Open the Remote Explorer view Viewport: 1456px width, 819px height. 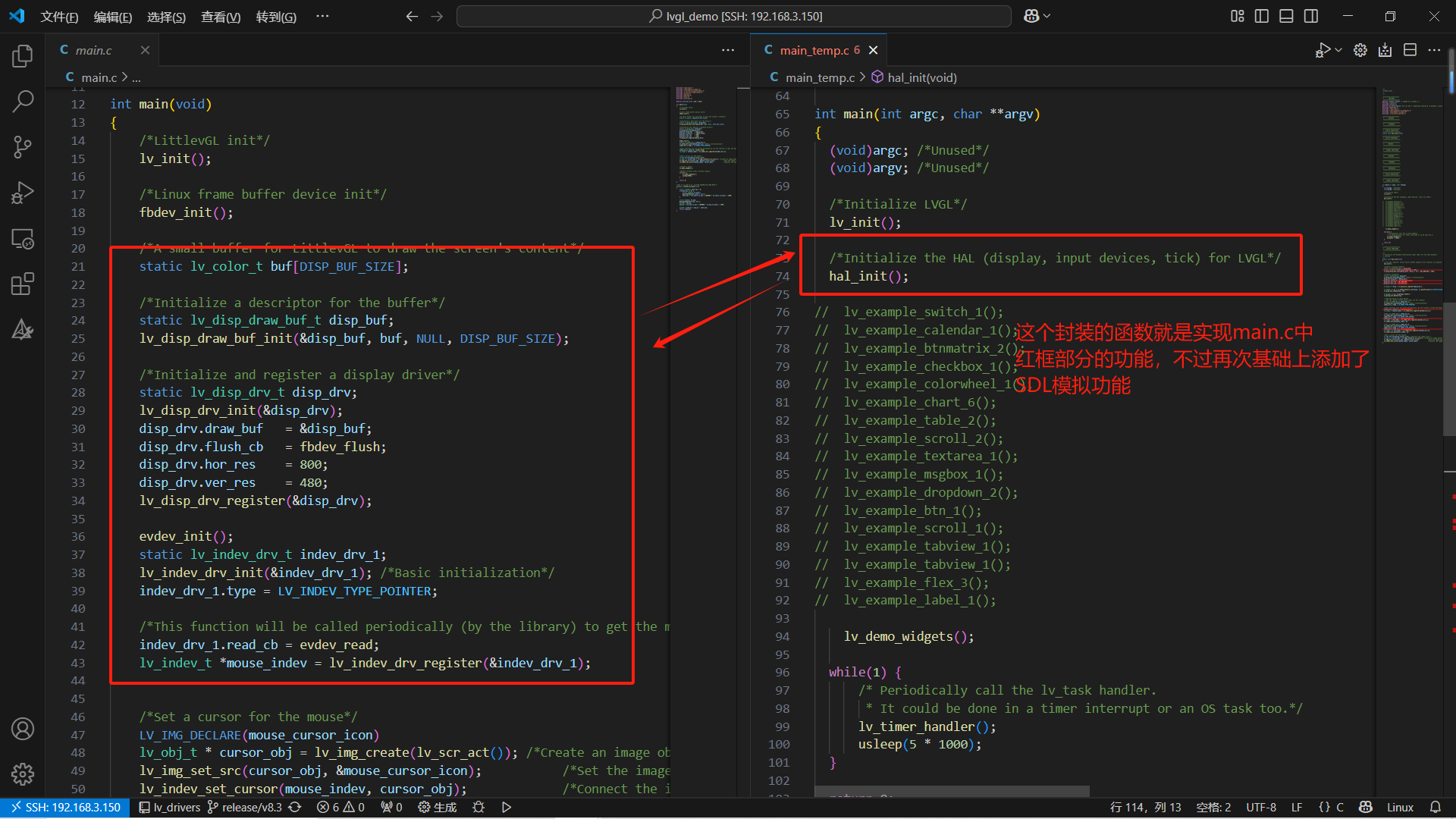click(x=23, y=239)
